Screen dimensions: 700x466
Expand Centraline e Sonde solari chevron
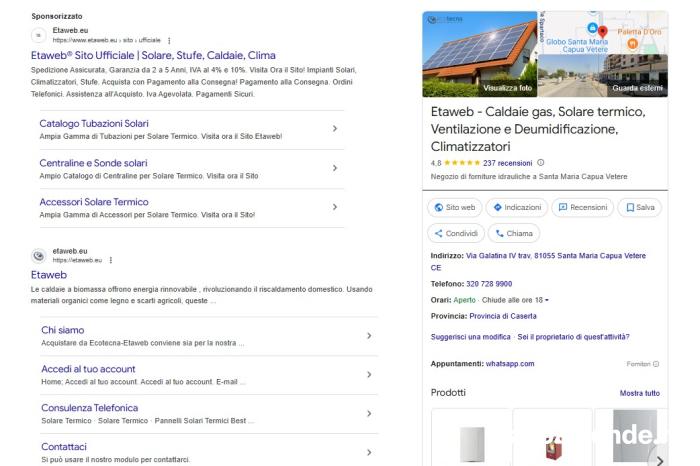point(335,168)
